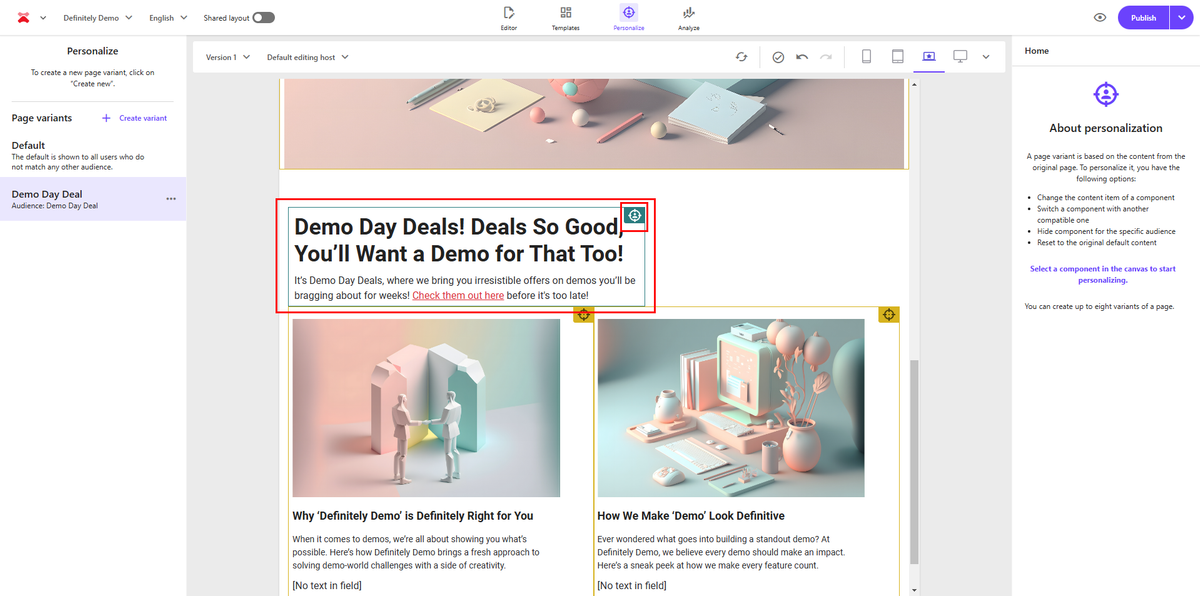Click the undo arrow icon
The height and width of the screenshot is (596, 1200).
pyautogui.click(x=802, y=57)
